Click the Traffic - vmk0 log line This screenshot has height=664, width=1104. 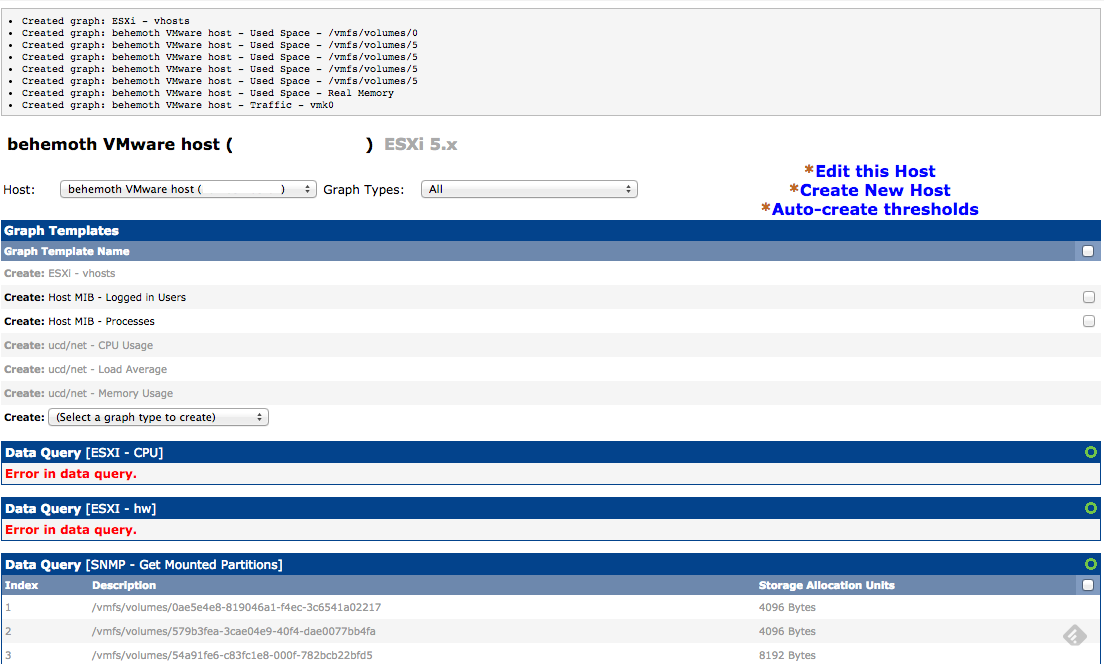pos(177,105)
